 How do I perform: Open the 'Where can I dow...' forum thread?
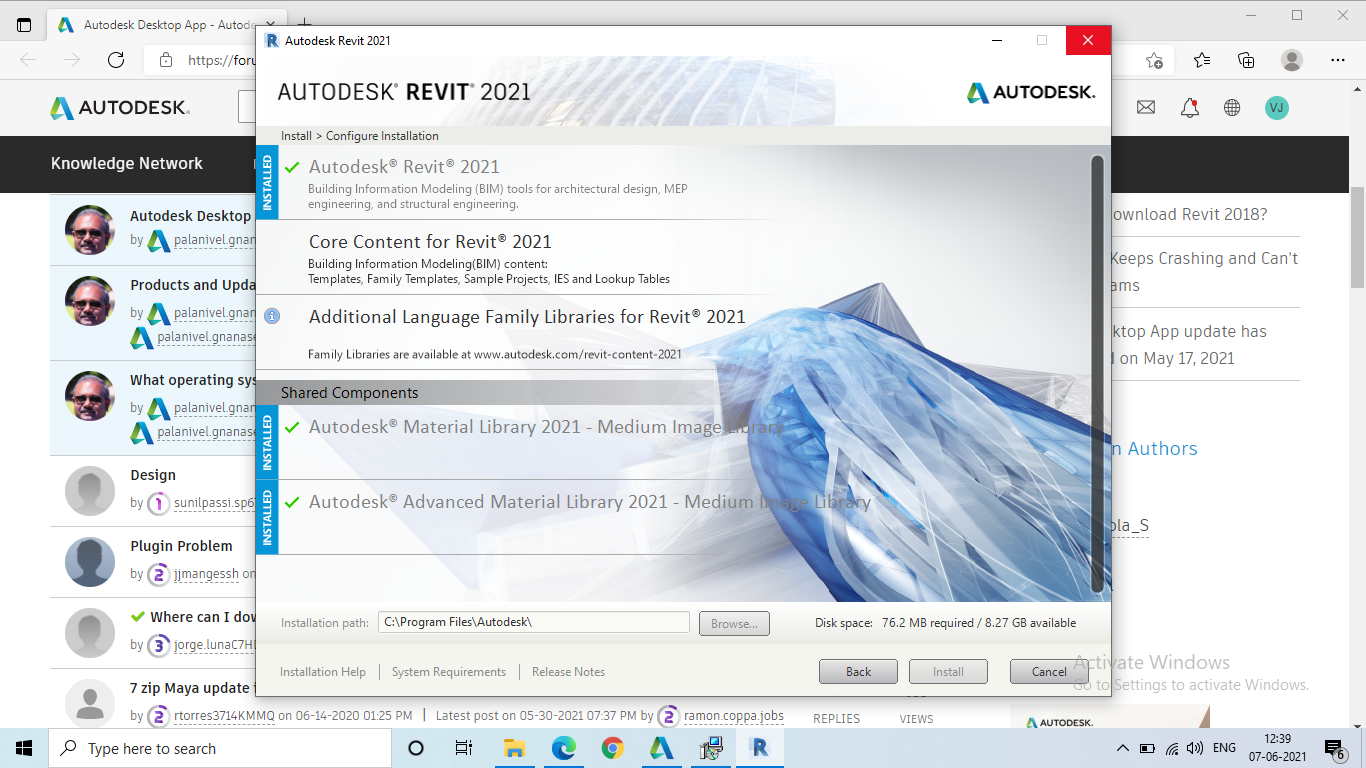(203, 617)
